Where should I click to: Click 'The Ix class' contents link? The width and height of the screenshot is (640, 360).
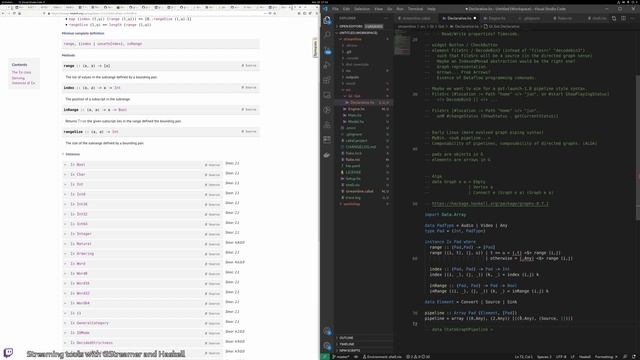21,72
